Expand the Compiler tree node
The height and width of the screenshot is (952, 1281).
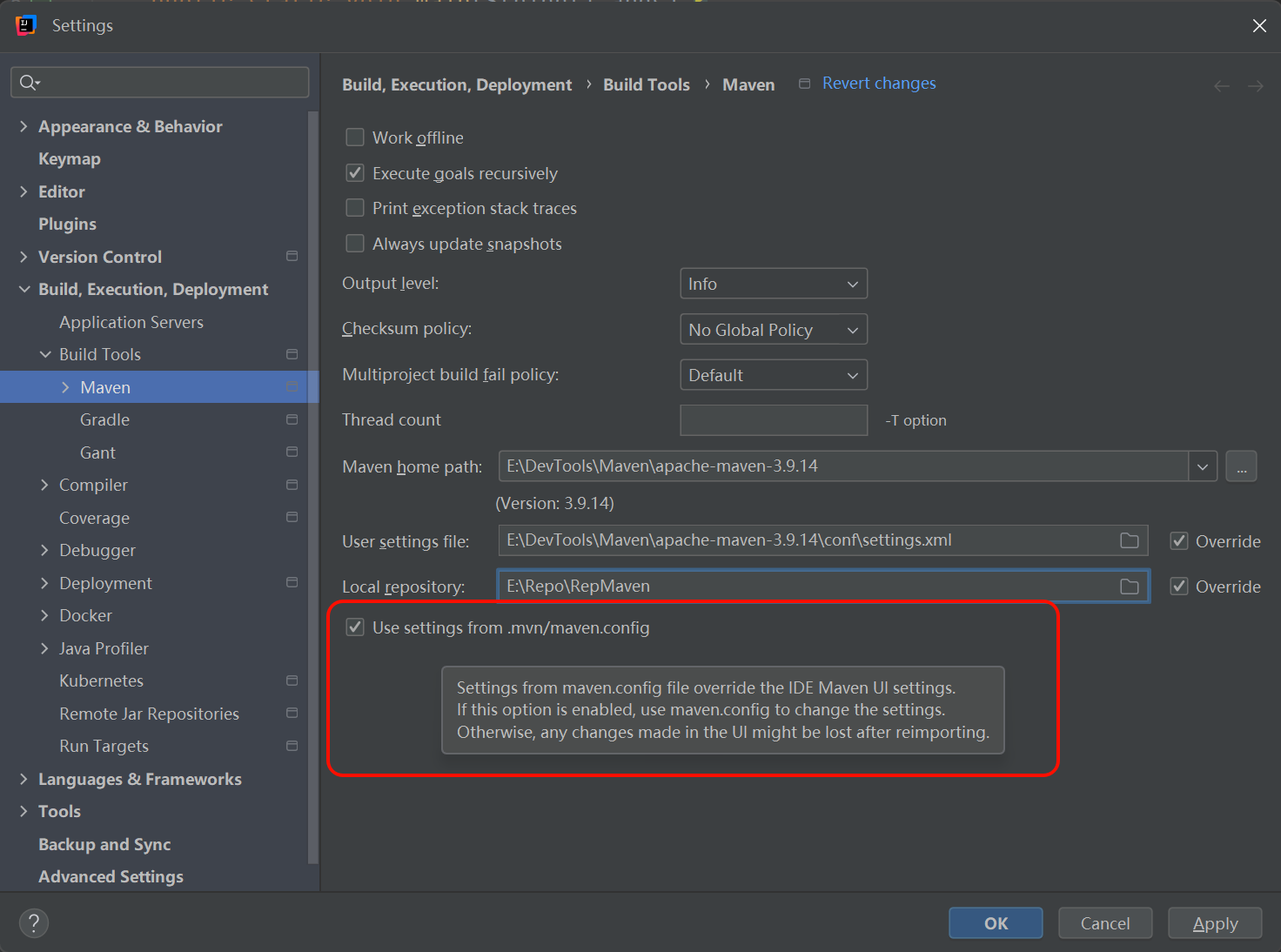click(x=44, y=485)
